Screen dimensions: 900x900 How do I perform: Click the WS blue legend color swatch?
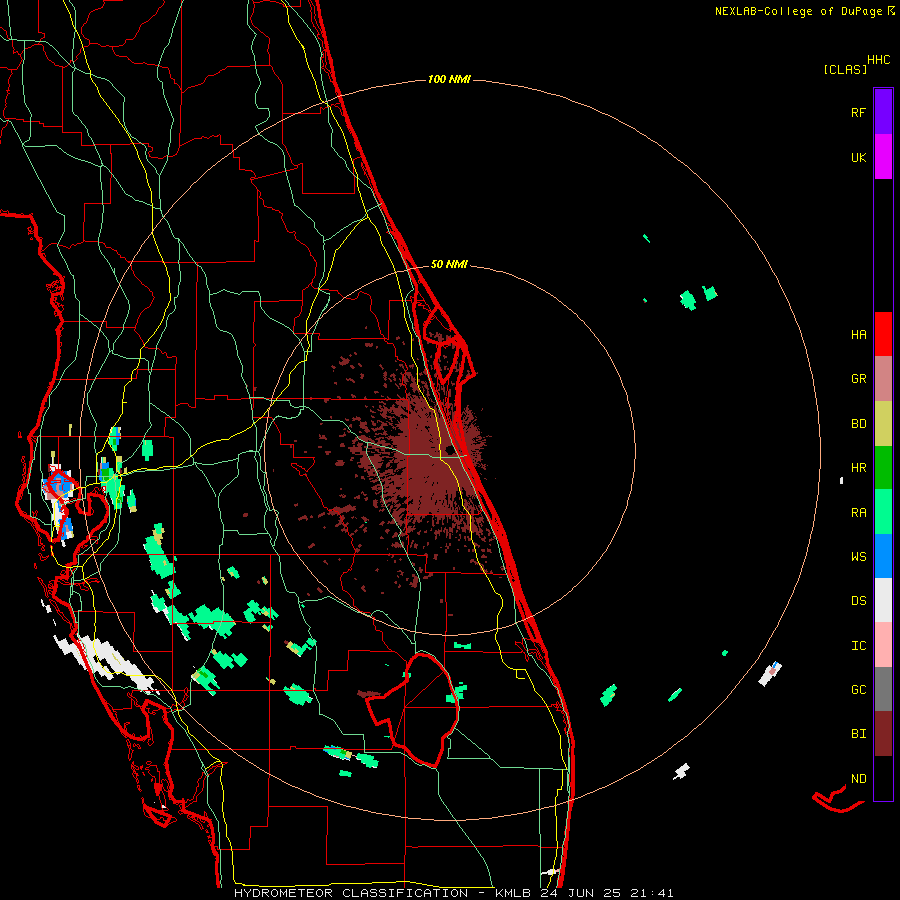pyautogui.click(x=883, y=556)
